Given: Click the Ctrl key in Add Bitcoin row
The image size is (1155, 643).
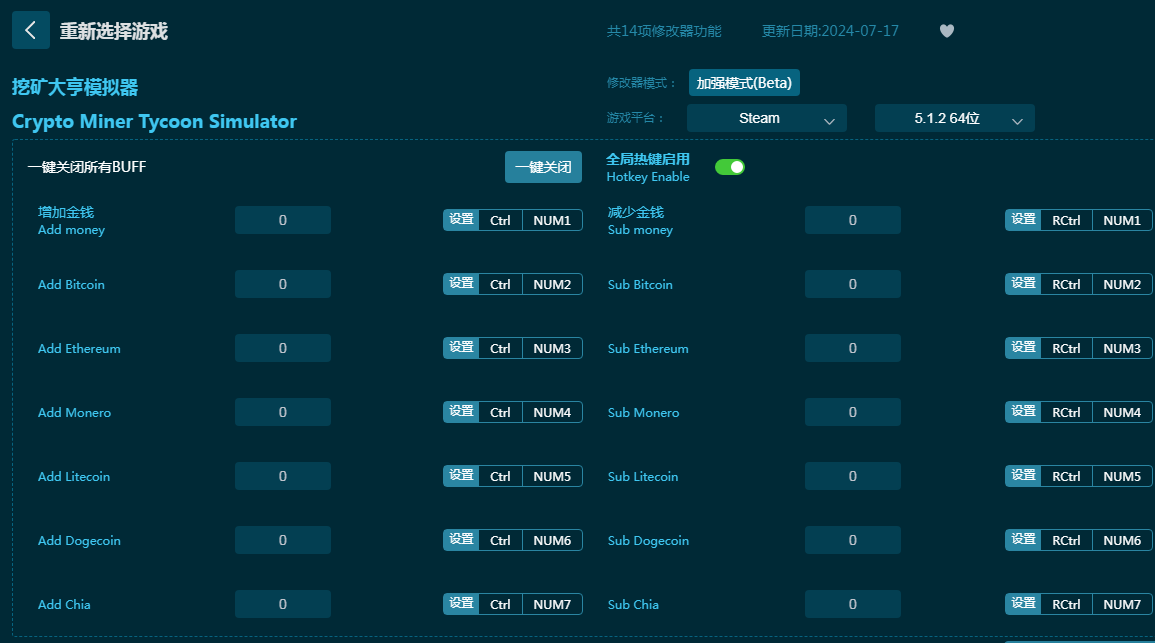Looking at the screenshot, I should click(x=500, y=284).
